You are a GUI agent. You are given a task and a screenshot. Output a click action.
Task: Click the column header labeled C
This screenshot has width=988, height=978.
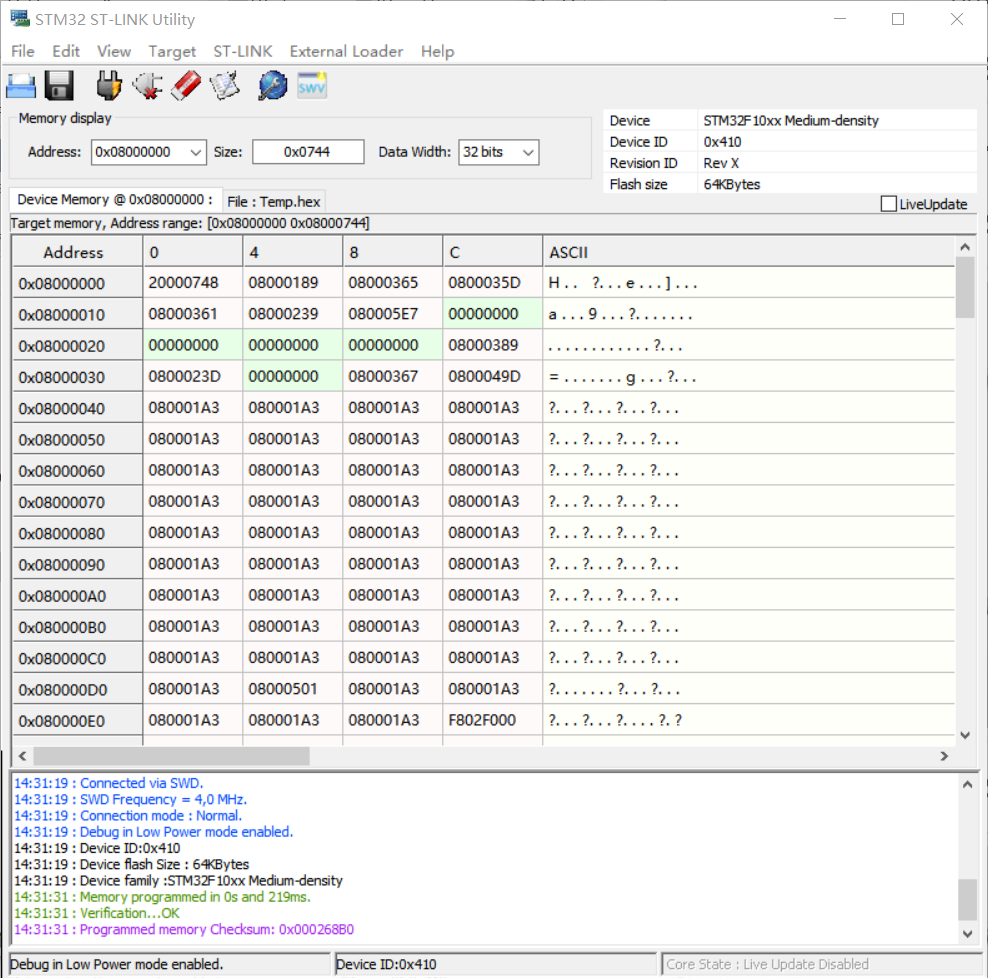[x=493, y=252]
